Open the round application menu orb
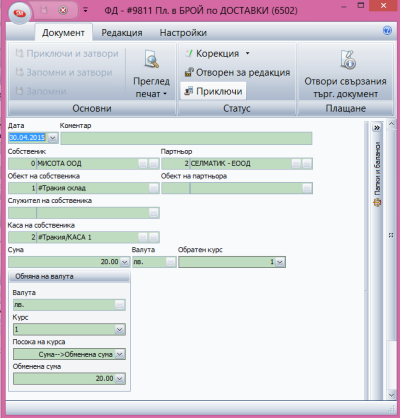400x418 pixels. [x=20, y=13]
